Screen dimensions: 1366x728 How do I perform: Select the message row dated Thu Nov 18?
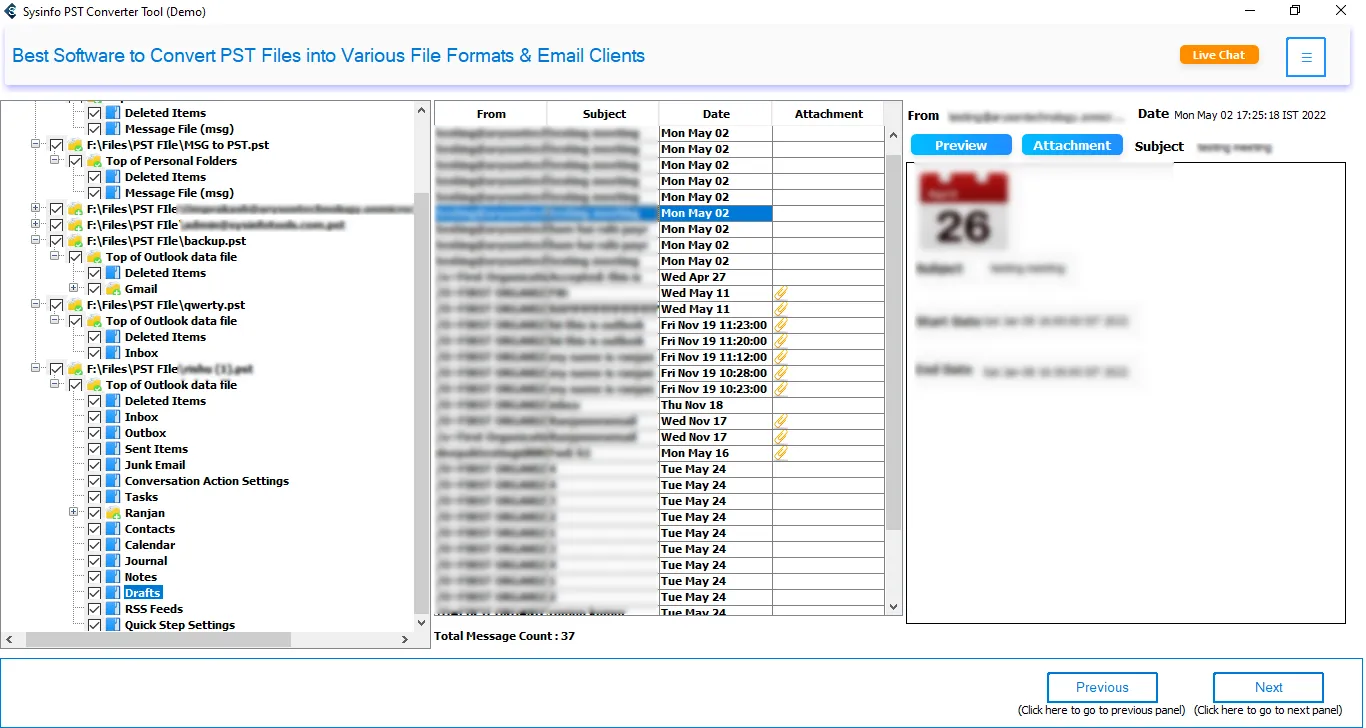tap(660, 405)
